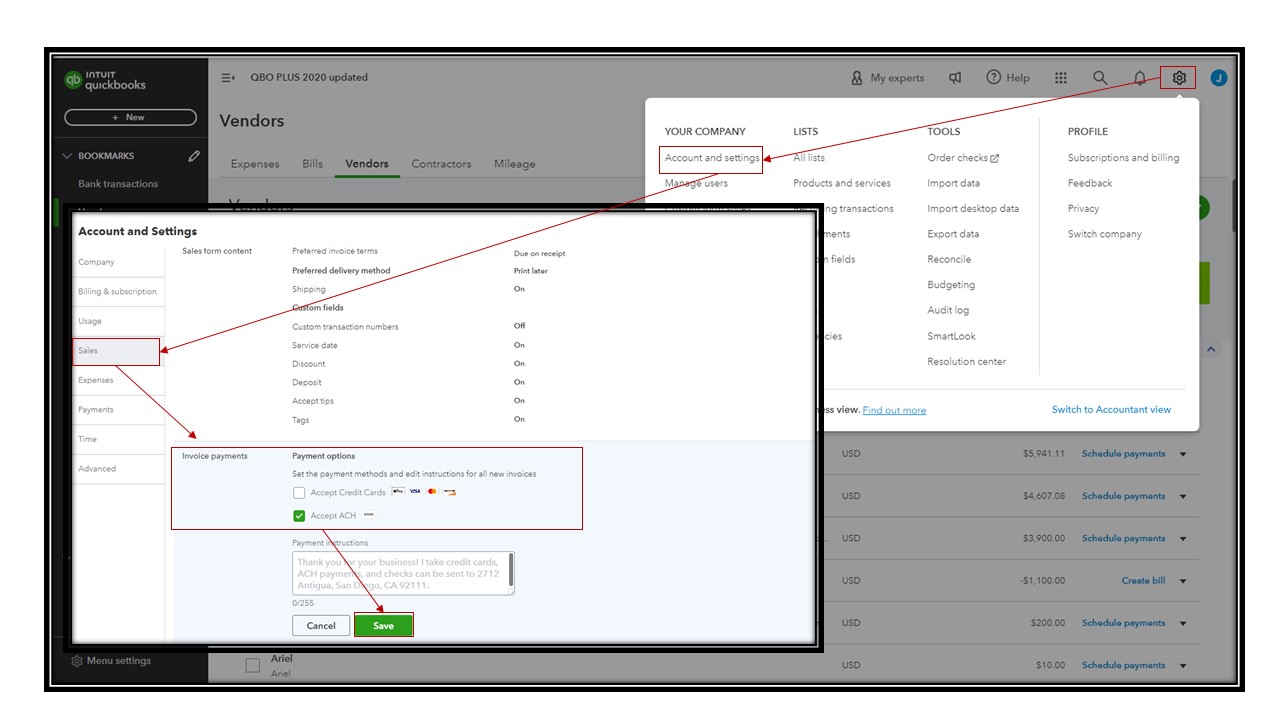Click Switch to Accountant view
This screenshot has width=1280, height=720.
(1111, 410)
